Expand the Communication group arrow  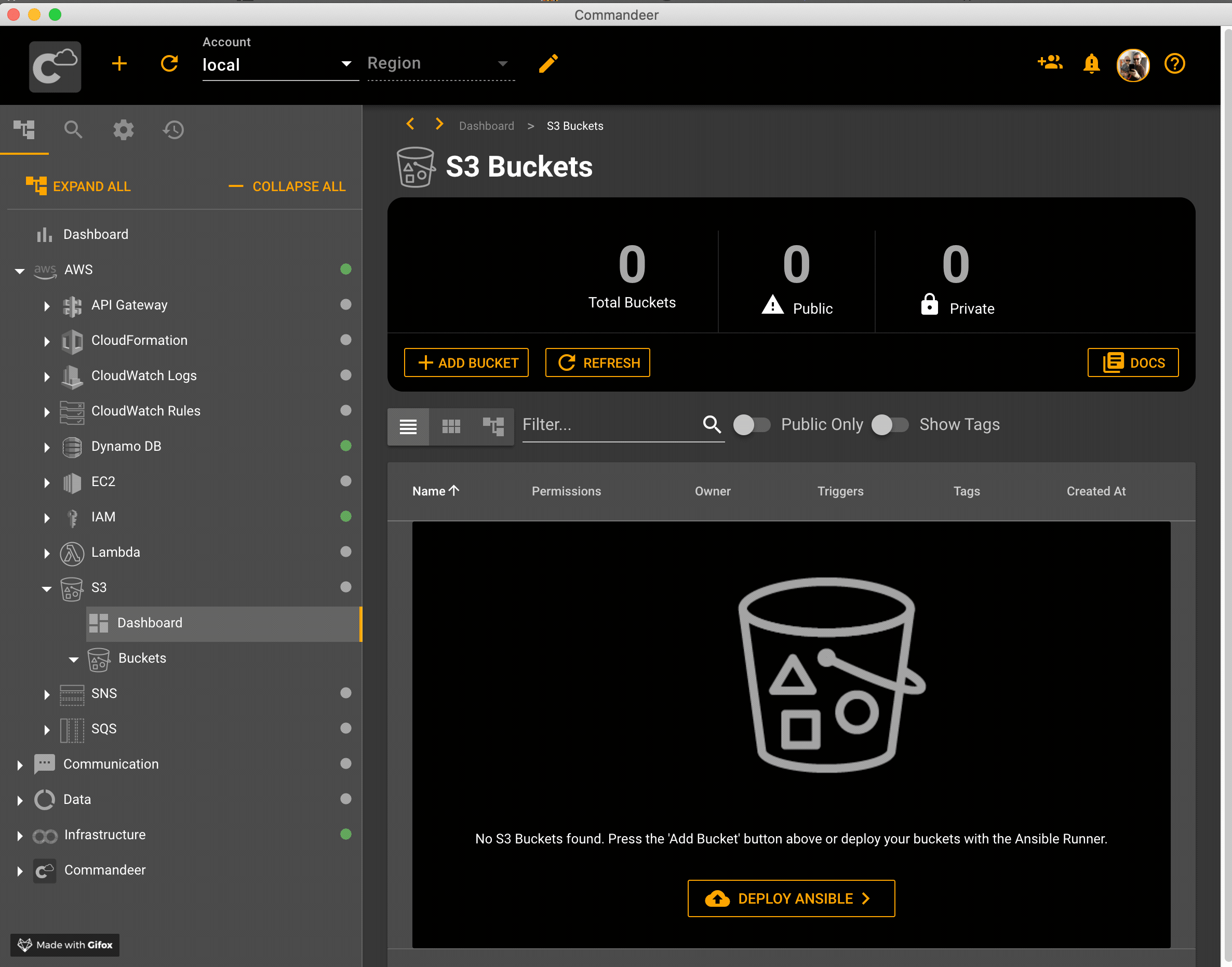tap(20, 765)
